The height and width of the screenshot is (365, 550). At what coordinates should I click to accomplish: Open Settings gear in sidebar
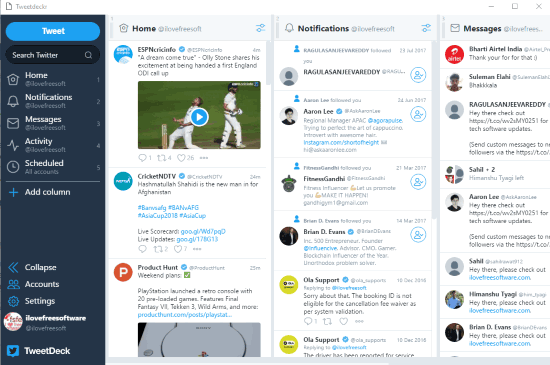32,301
